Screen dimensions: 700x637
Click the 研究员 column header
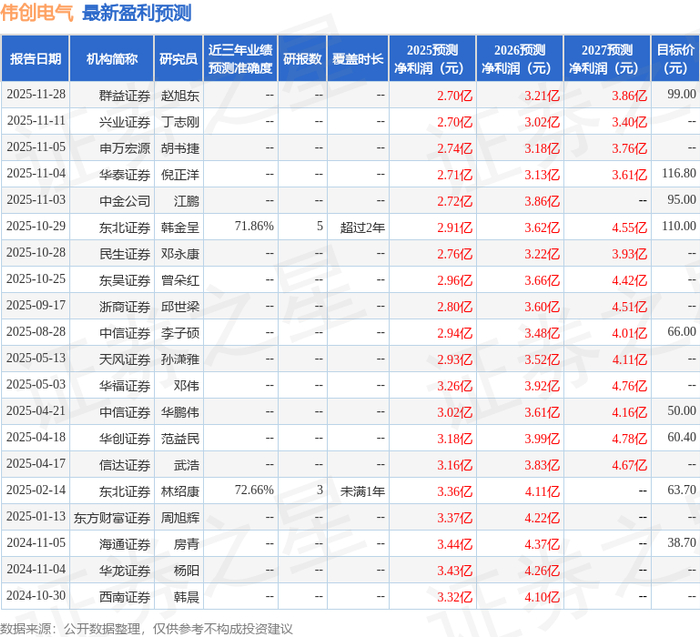pyautogui.click(x=179, y=58)
